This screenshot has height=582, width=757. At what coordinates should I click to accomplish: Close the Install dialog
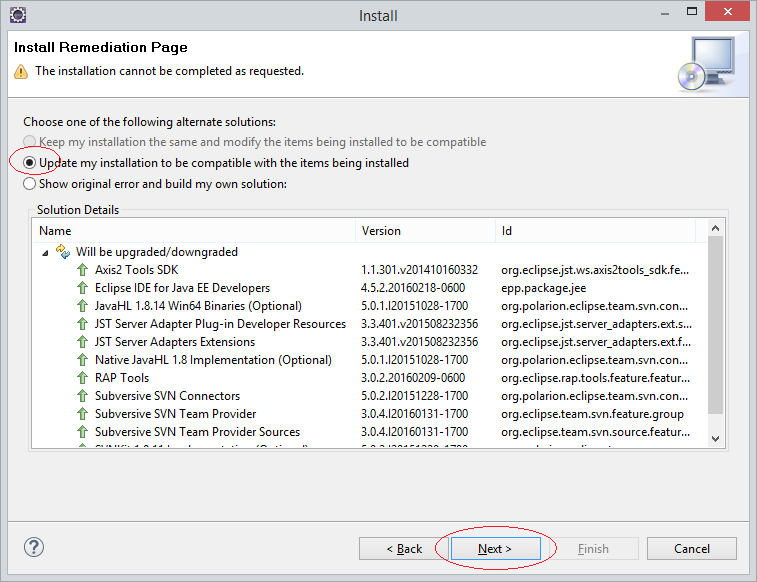tap(728, 12)
